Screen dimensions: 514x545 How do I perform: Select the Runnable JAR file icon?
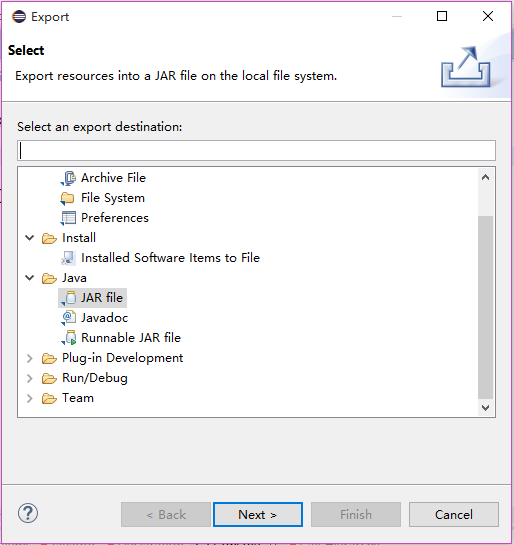coord(69,338)
